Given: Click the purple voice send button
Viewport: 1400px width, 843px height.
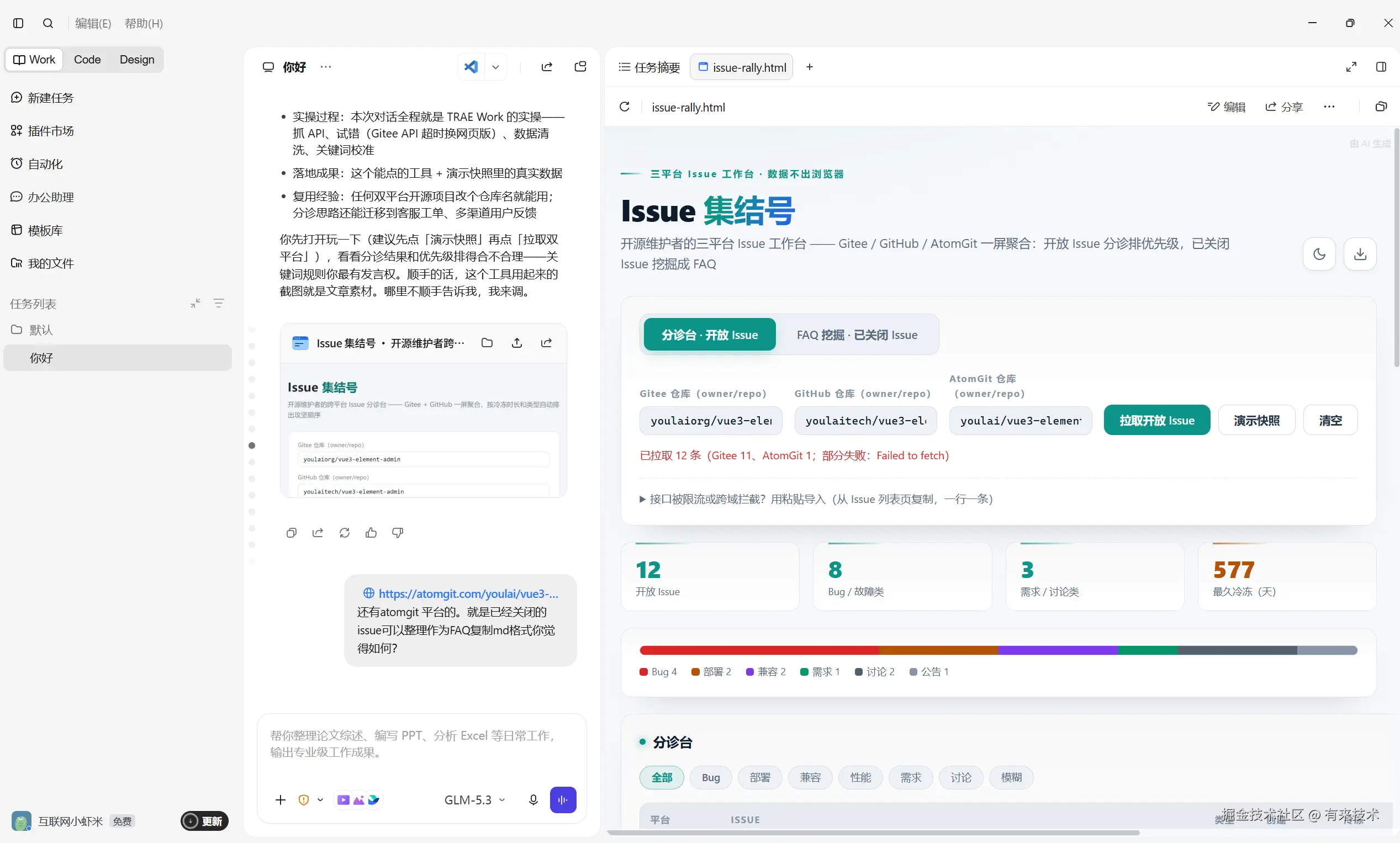Looking at the screenshot, I should tap(563, 800).
